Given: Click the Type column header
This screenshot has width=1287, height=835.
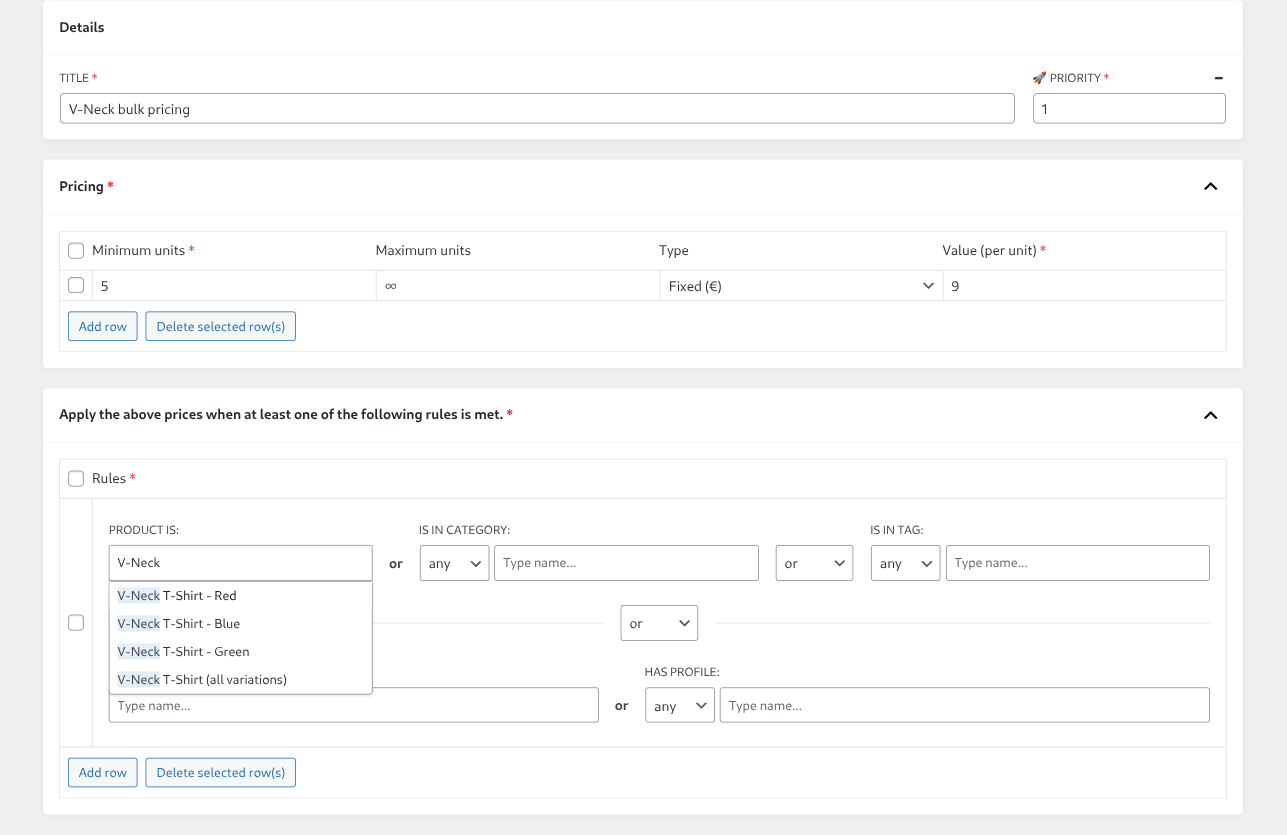Looking at the screenshot, I should pyautogui.click(x=674, y=251).
